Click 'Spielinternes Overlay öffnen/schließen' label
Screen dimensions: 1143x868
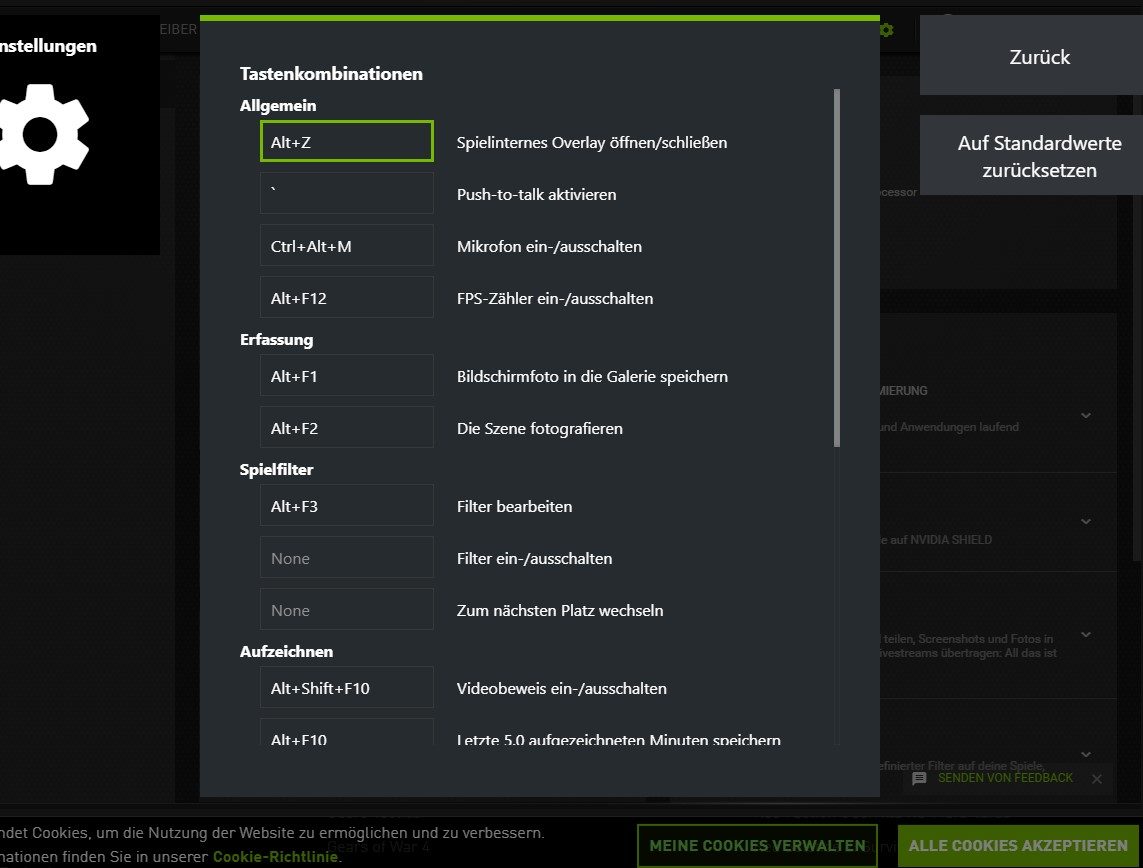(592, 142)
